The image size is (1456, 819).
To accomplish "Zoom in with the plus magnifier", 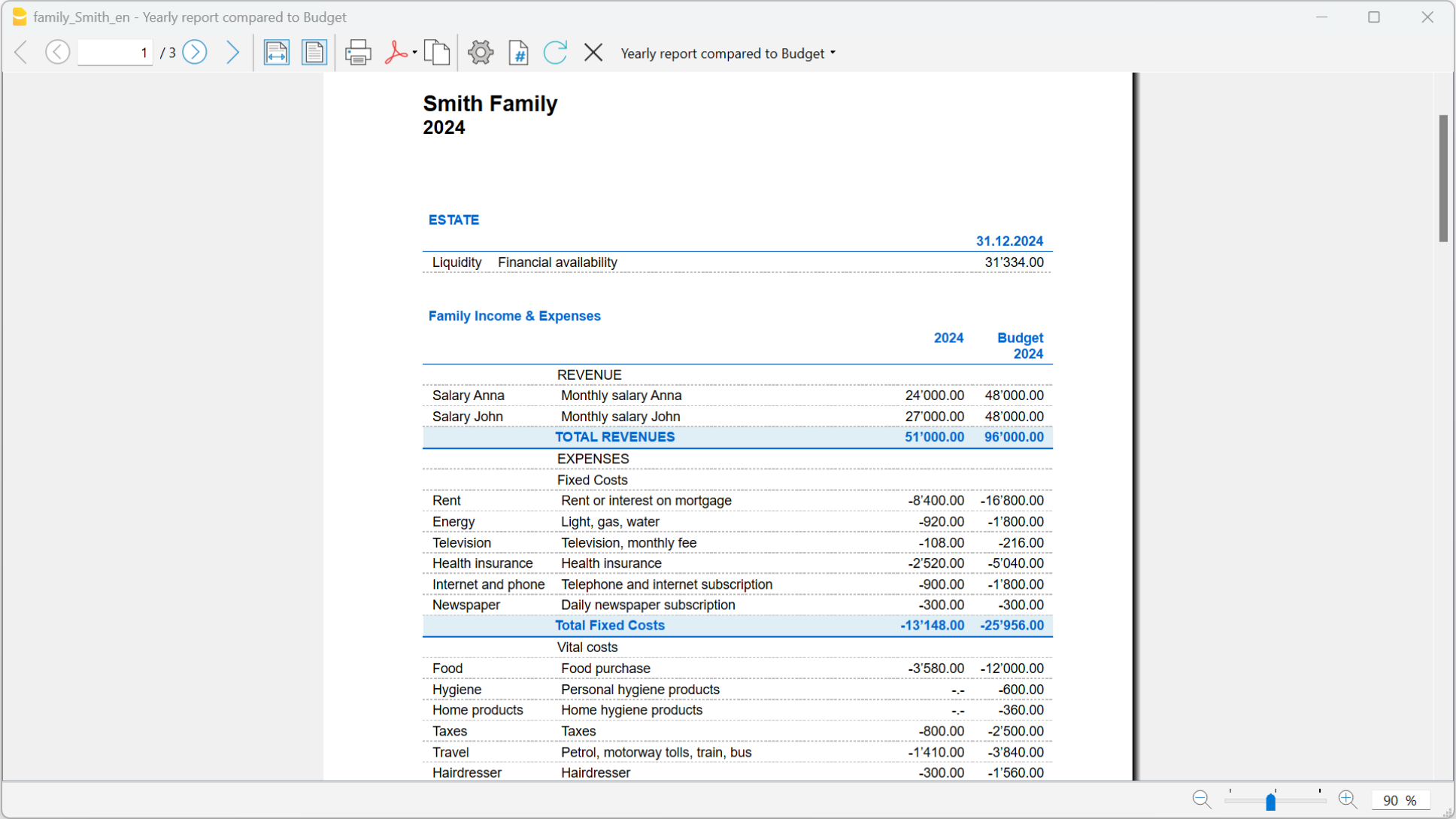I will (1348, 800).
